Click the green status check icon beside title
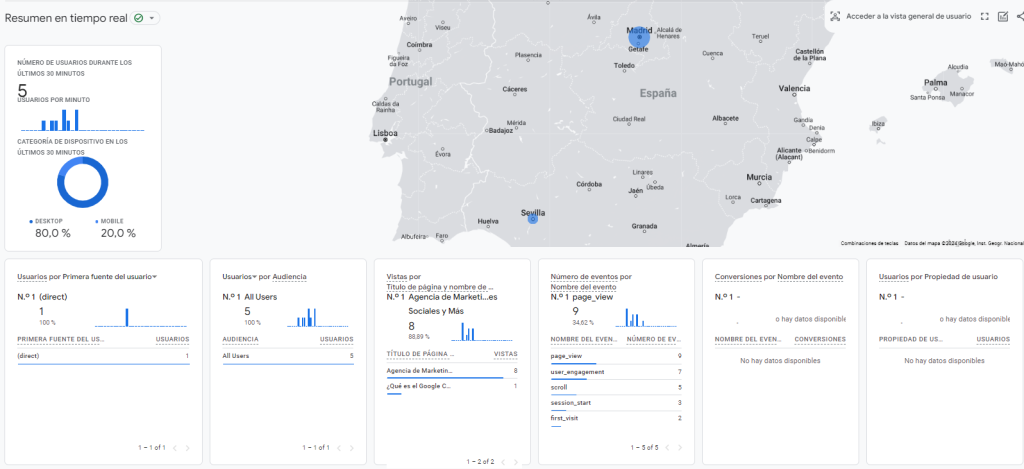Screen dimensions: 1024x469 pyautogui.click(x=138, y=18)
